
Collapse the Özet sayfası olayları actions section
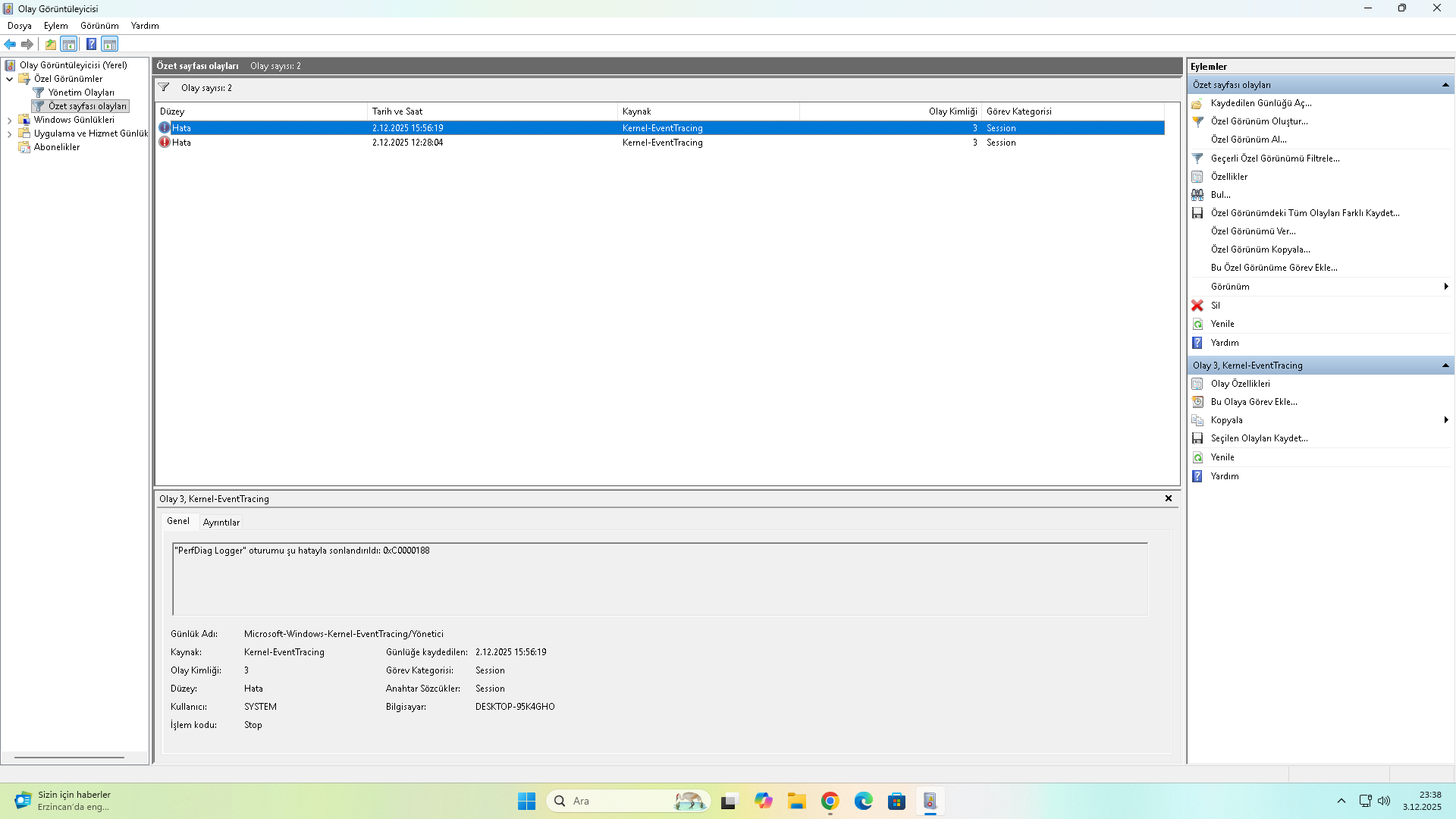pyautogui.click(x=1445, y=85)
